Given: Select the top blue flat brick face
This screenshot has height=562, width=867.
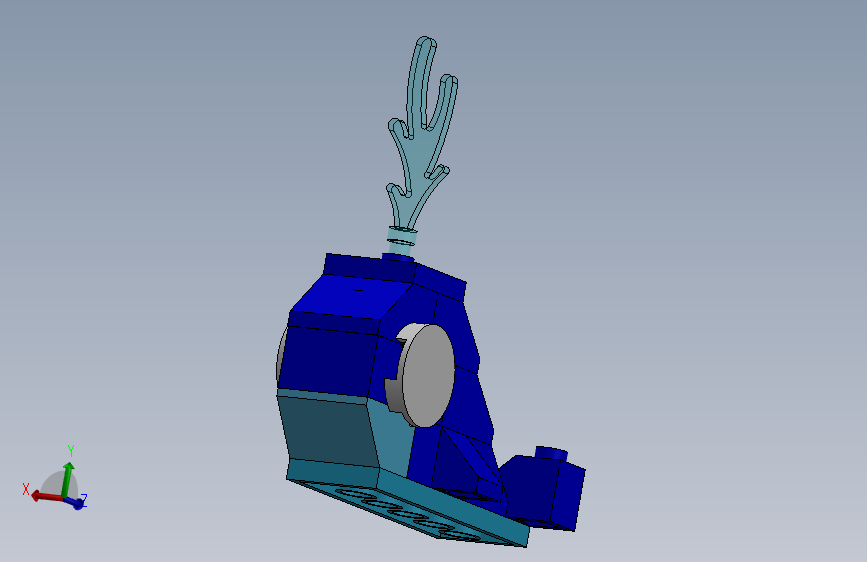Looking at the screenshot, I should pyautogui.click(x=354, y=296).
